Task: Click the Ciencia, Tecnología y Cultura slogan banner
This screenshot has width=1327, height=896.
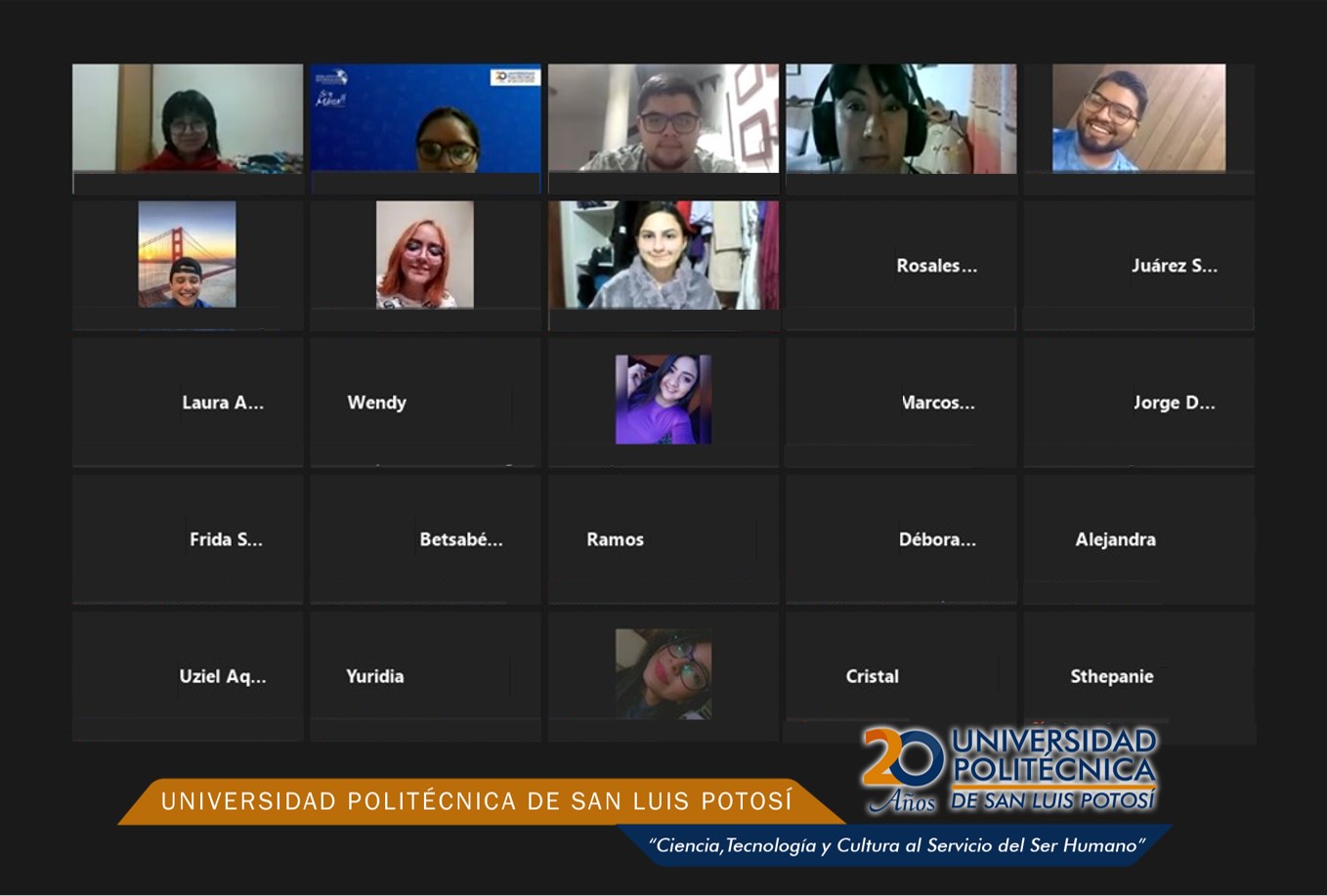Action: (x=895, y=845)
